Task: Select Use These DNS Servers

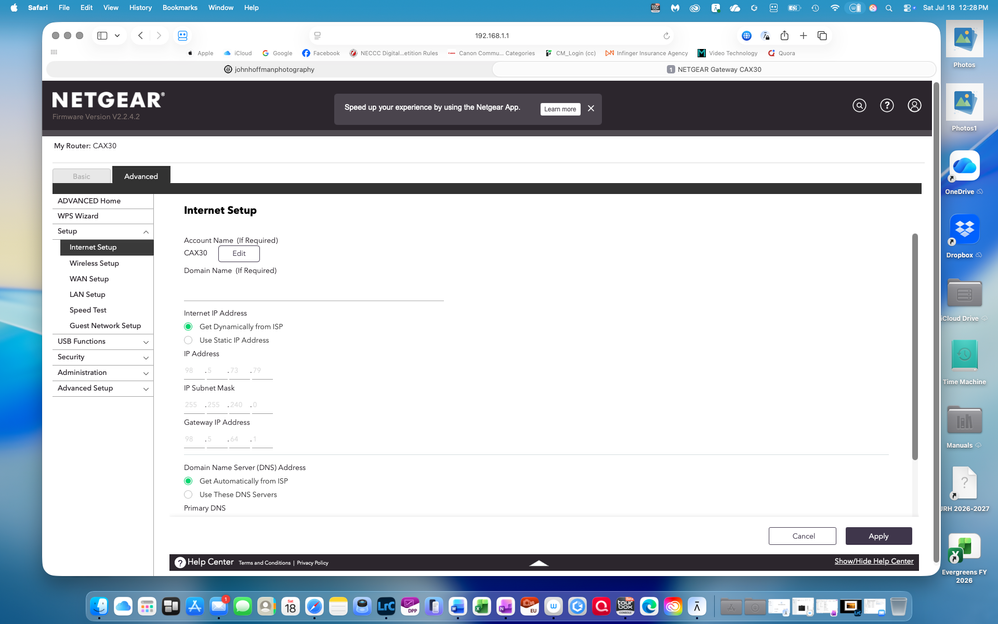Action: 188,494
